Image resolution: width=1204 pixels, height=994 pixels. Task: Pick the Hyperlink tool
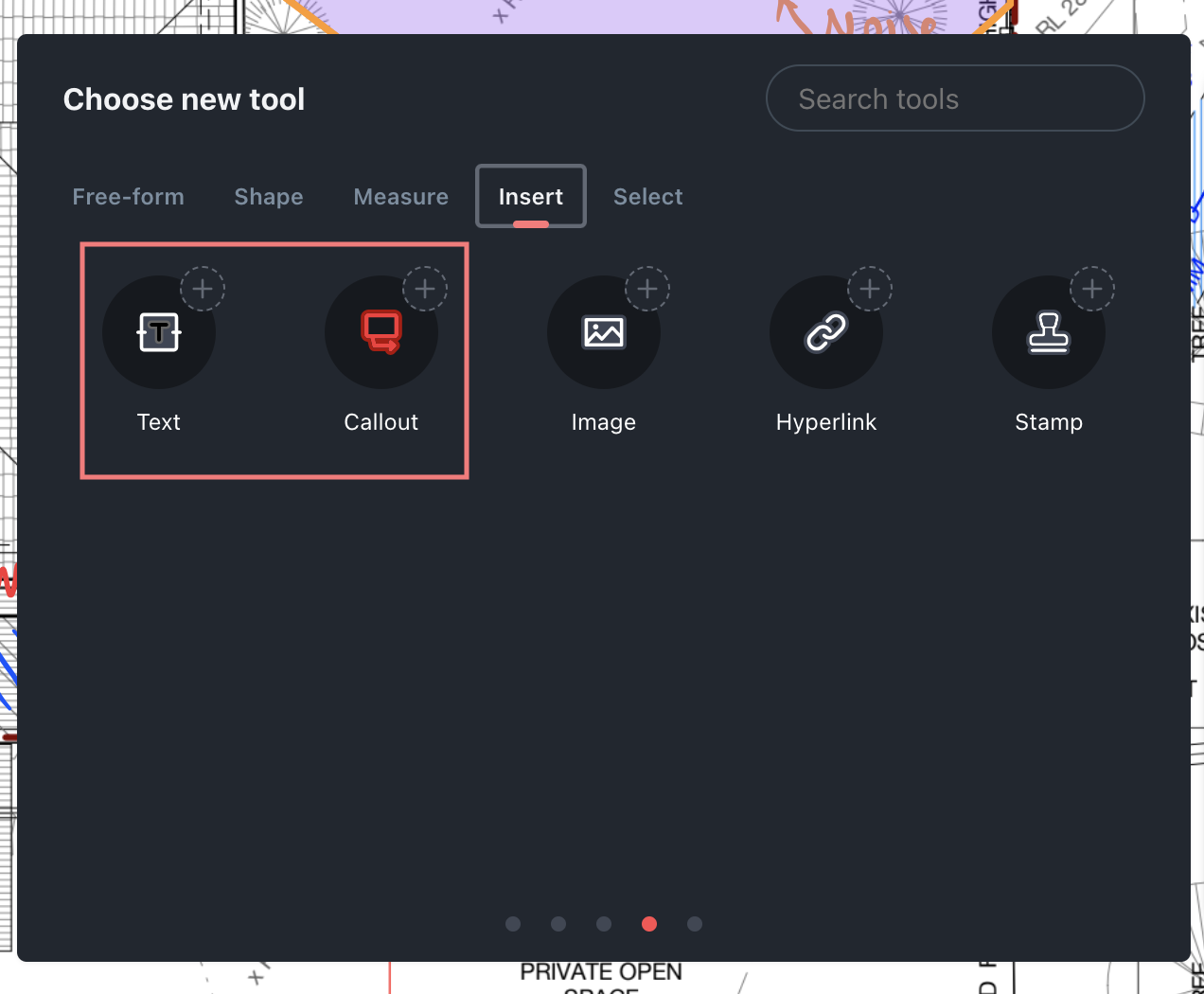pyautogui.click(x=825, y=331)
